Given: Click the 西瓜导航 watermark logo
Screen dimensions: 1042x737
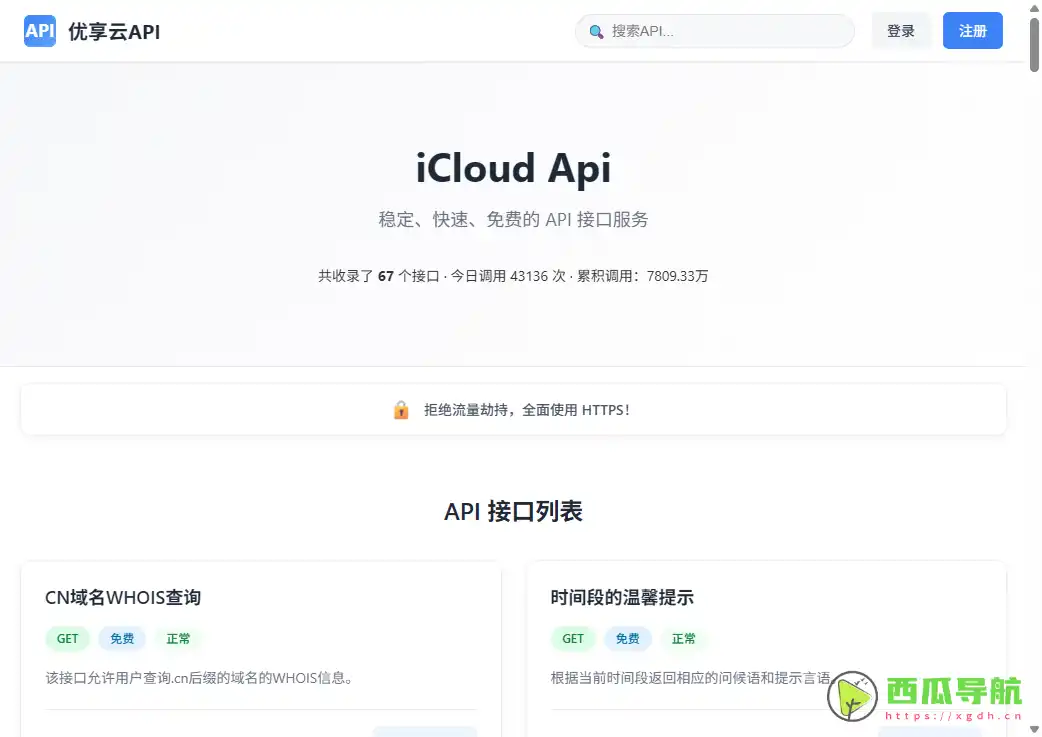Looking at the screenshot, I should point(925,697).
